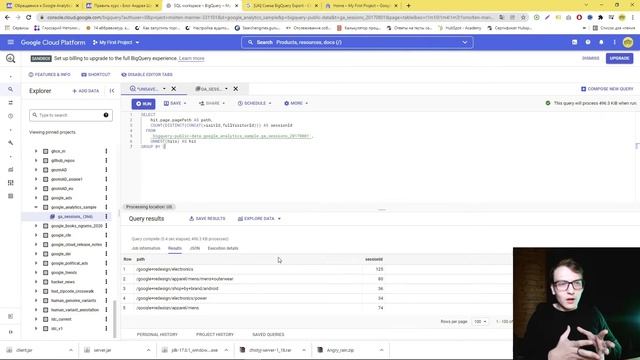
Task: Switch to the Execution details tab
Action: click(x=223, y=248)
